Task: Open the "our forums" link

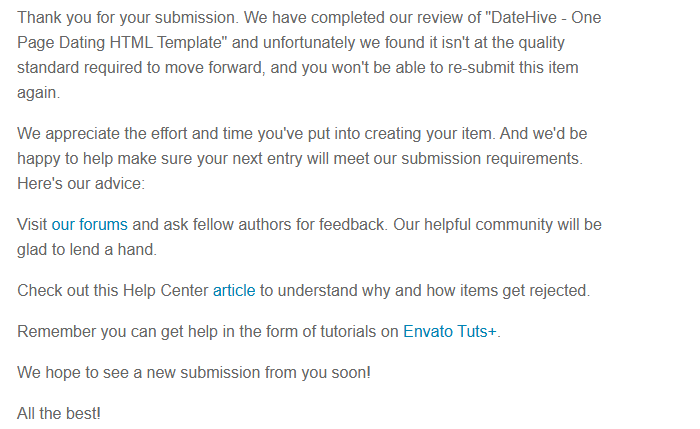Action: point(89,224)
